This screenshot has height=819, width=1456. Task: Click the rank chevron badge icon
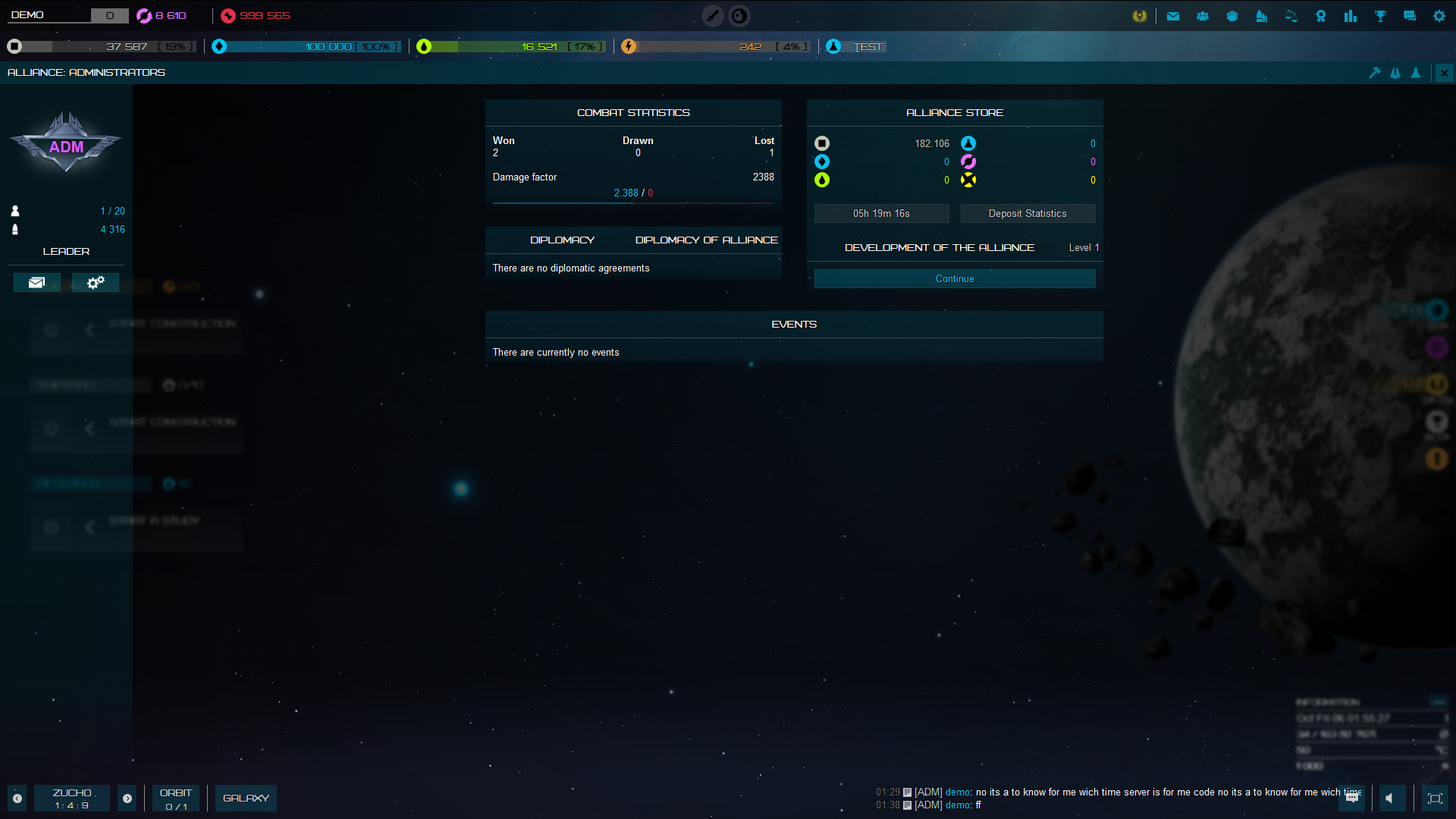click(x=1232, y=16)
